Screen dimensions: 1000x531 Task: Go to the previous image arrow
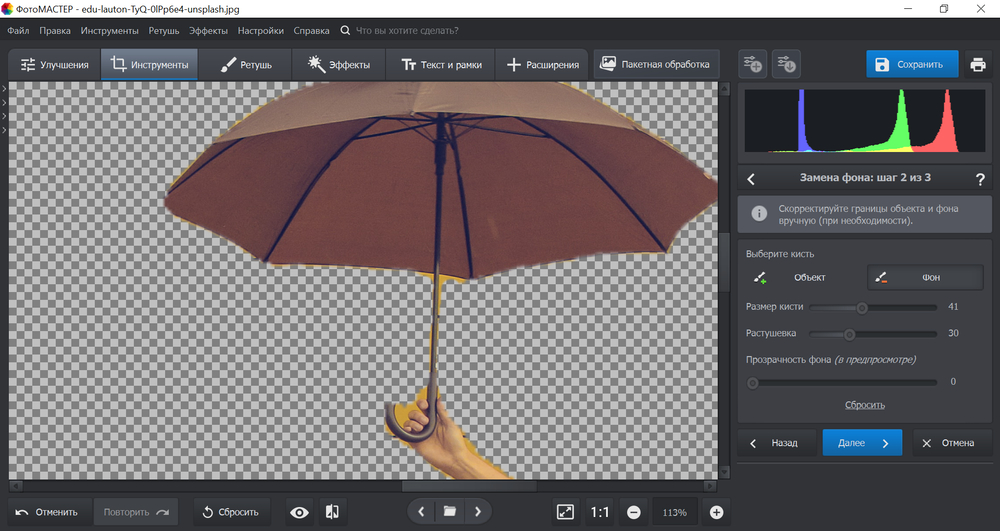421,512
